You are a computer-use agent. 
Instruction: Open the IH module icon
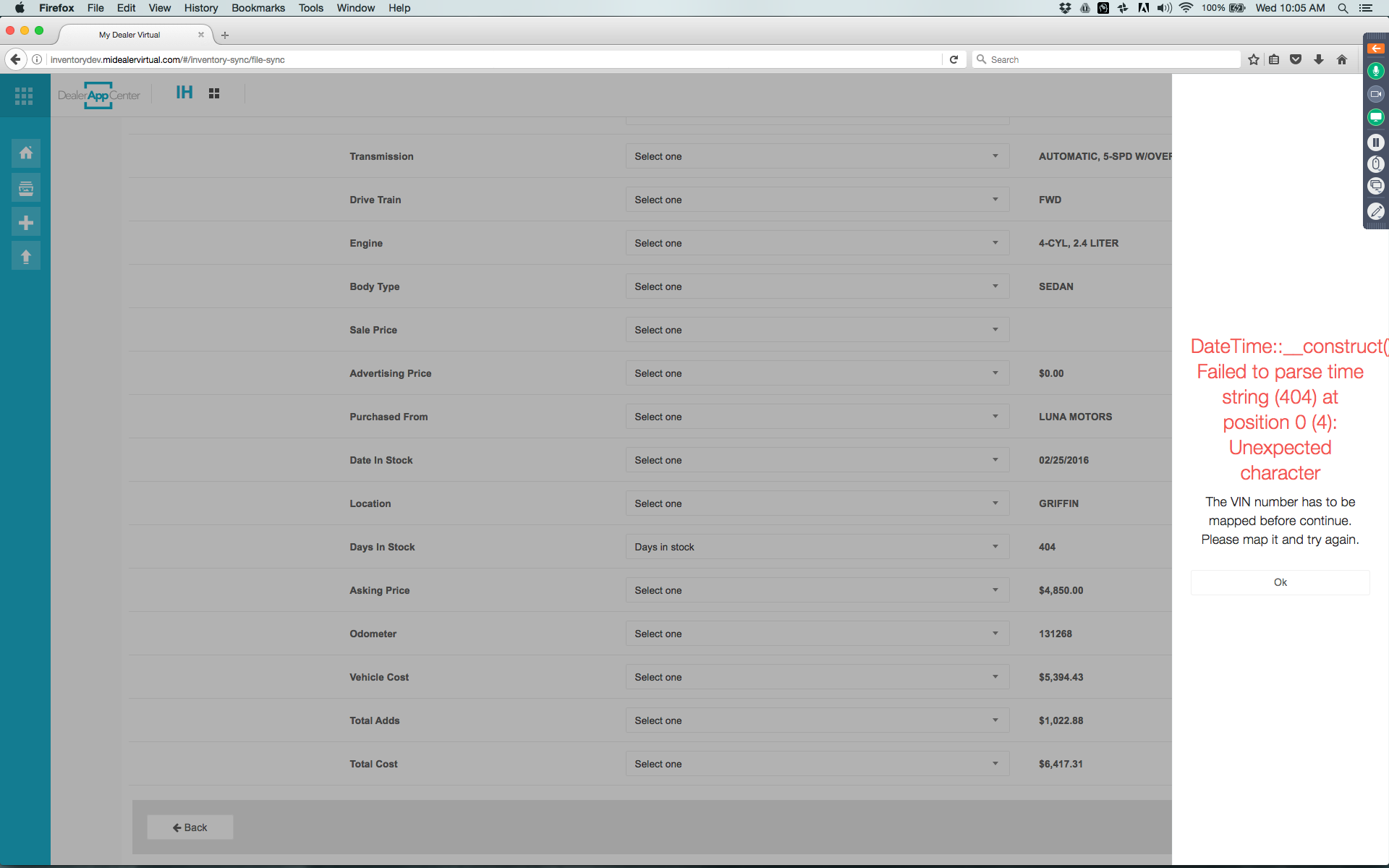184,93
